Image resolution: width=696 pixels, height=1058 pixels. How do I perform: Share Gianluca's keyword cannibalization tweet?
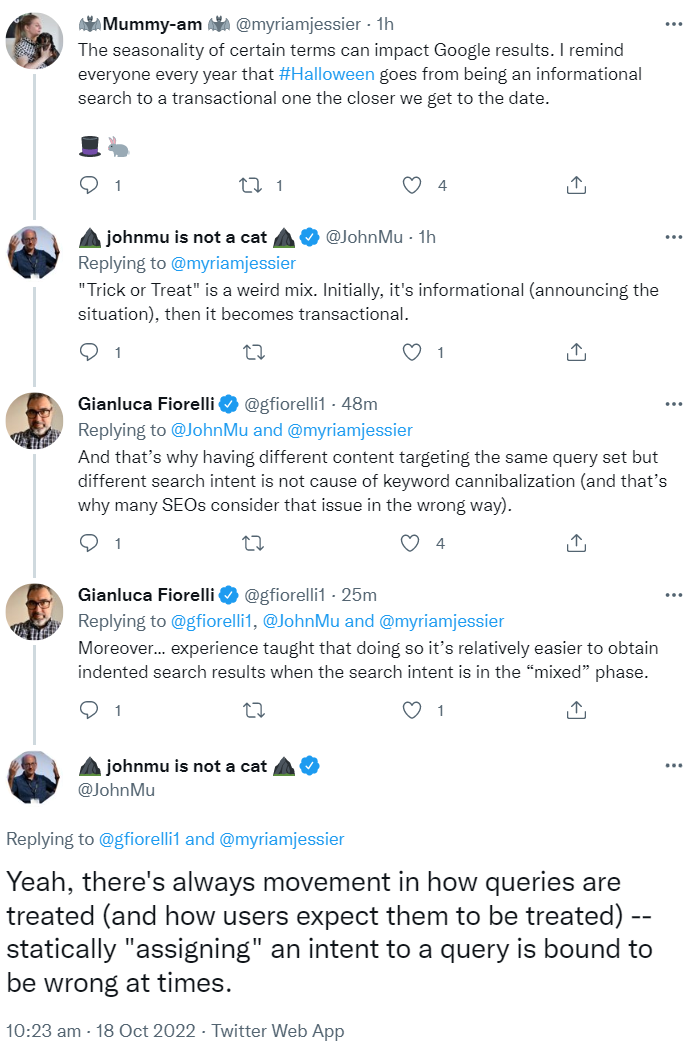click(576, 543)
